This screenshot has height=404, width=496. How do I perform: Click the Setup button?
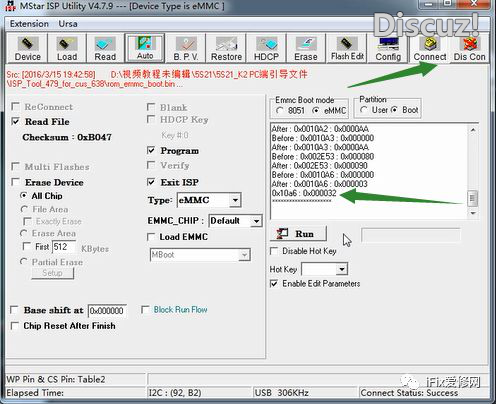[x=52, y=273]
